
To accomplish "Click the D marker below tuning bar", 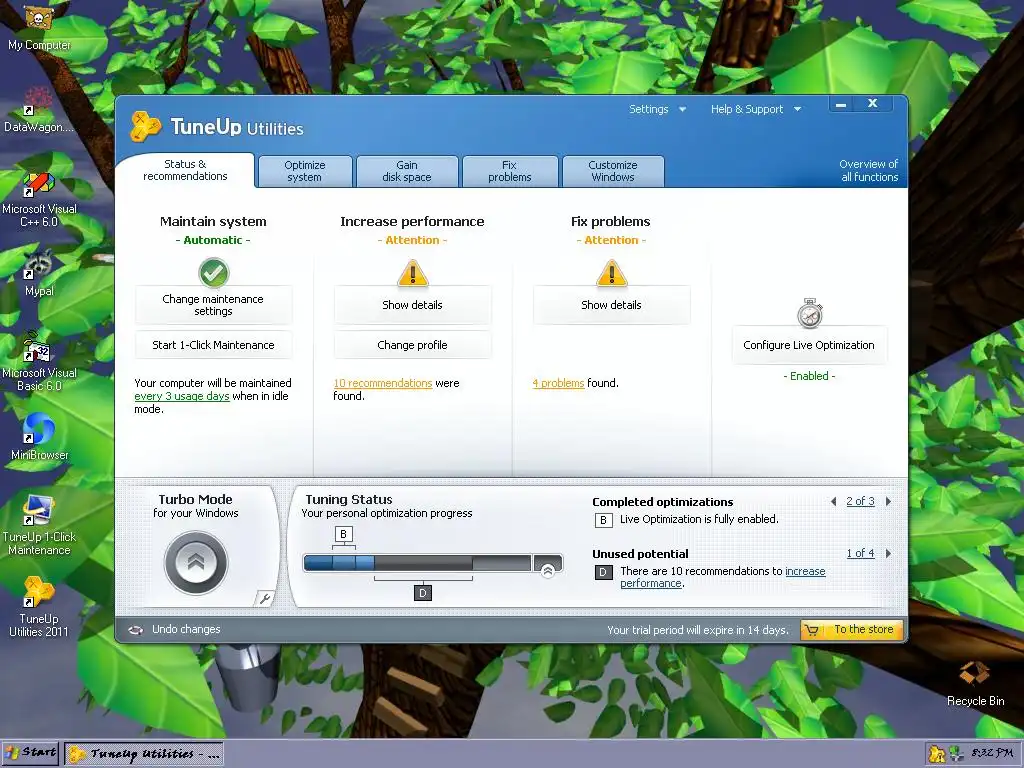I will [x=423, y=593].
